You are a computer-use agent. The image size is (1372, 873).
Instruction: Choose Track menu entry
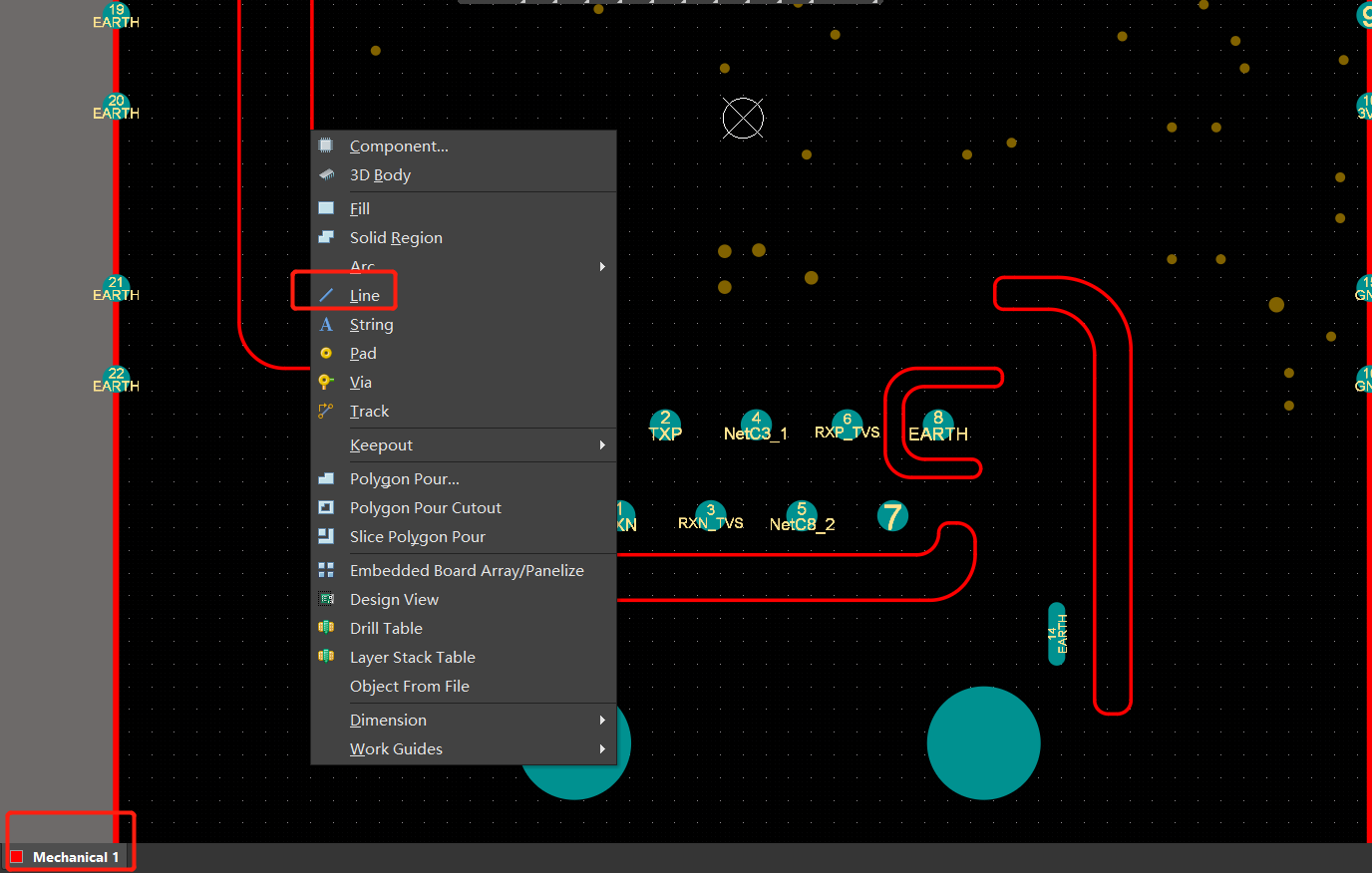tap(464, 411)
